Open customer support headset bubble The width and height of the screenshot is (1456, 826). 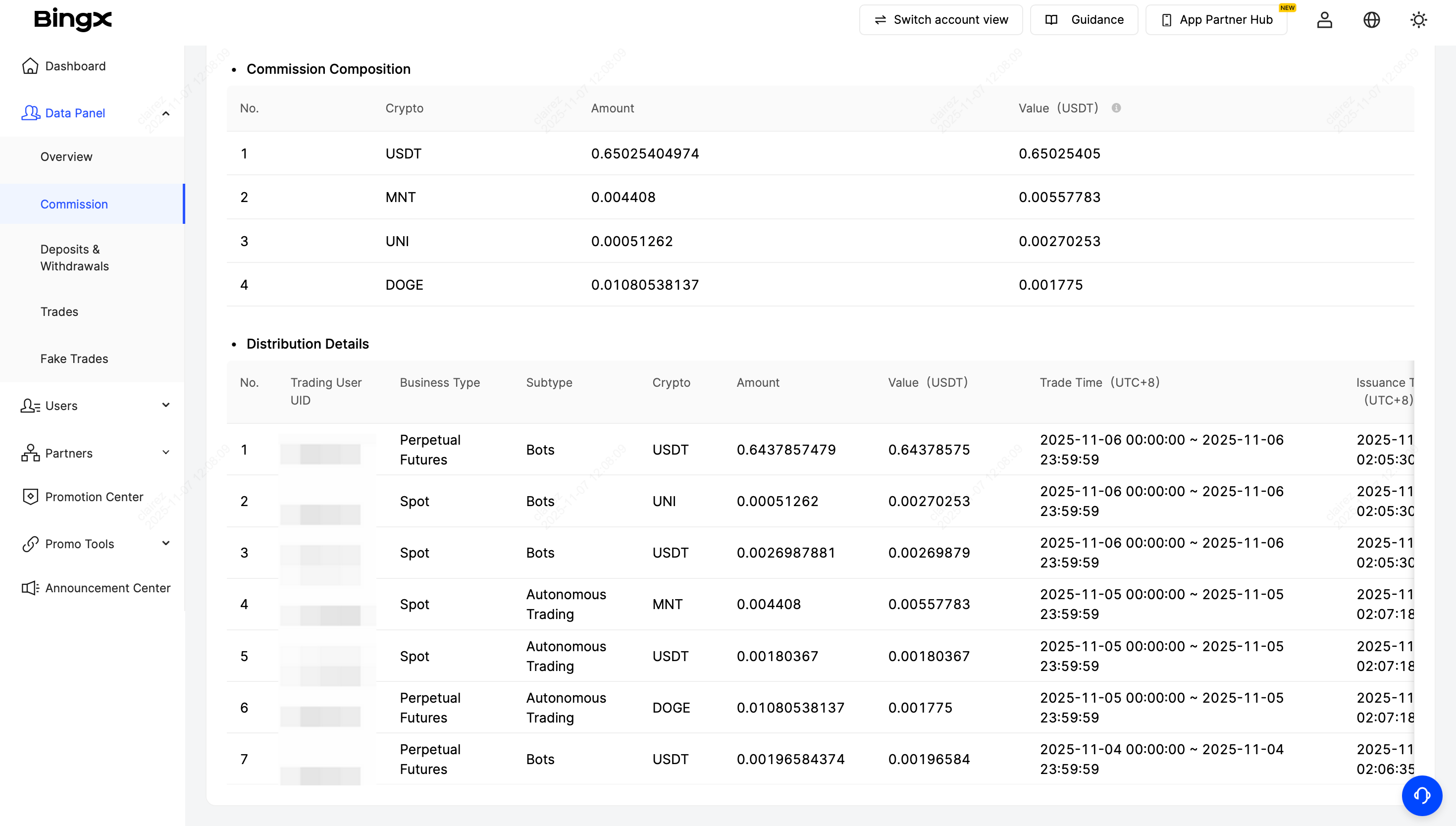coord(1421,795)
